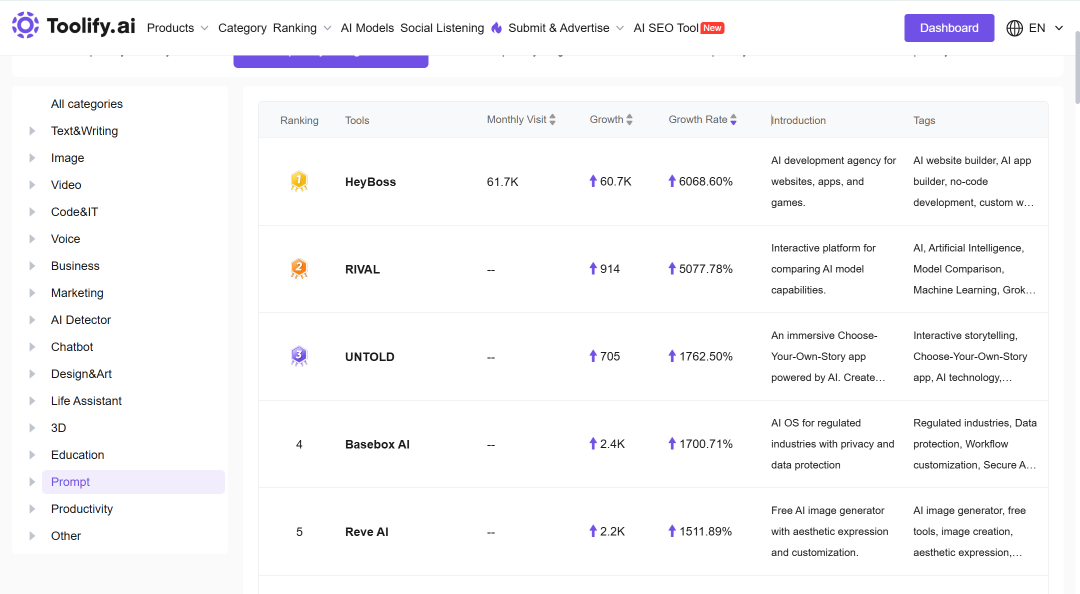Click the Toolify.ai brand name text
This screenshot has height=594, width=1080.
coord(91,26)
